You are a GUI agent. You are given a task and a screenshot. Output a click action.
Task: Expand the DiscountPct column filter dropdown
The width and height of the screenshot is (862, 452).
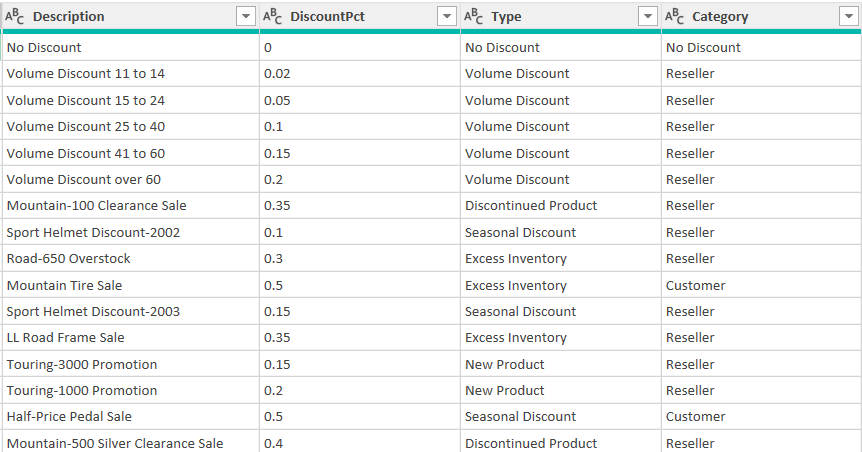pyautogui.click(x=446, y=16)
